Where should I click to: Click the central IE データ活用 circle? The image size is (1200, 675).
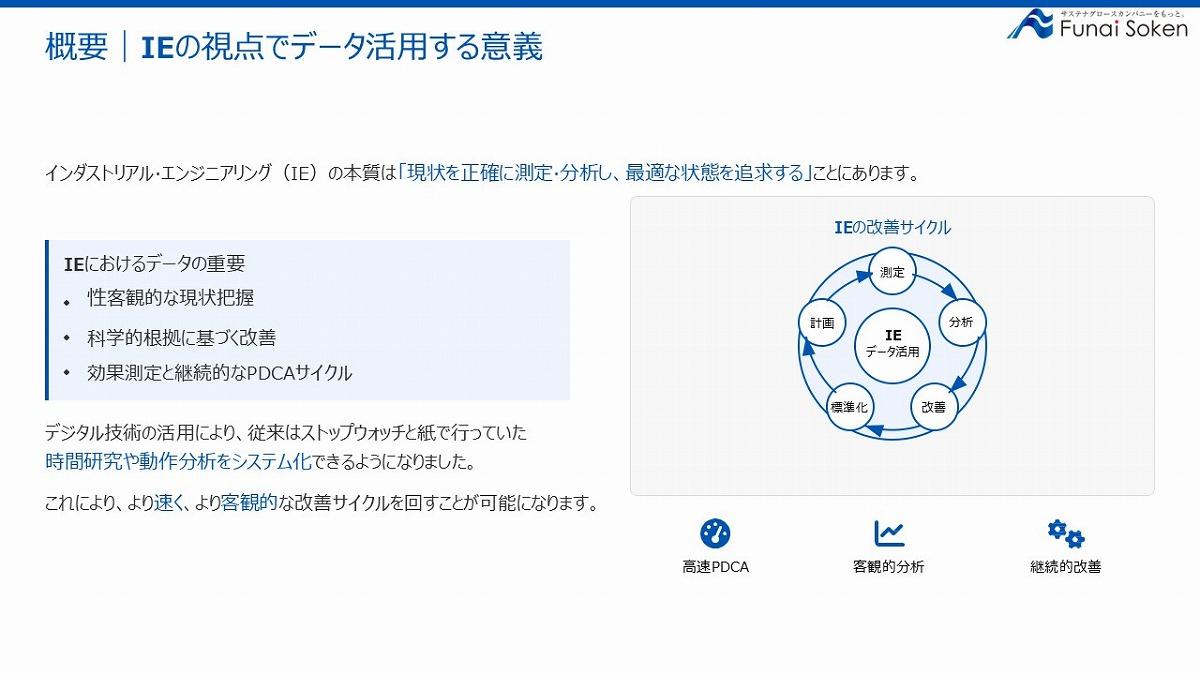892,345
